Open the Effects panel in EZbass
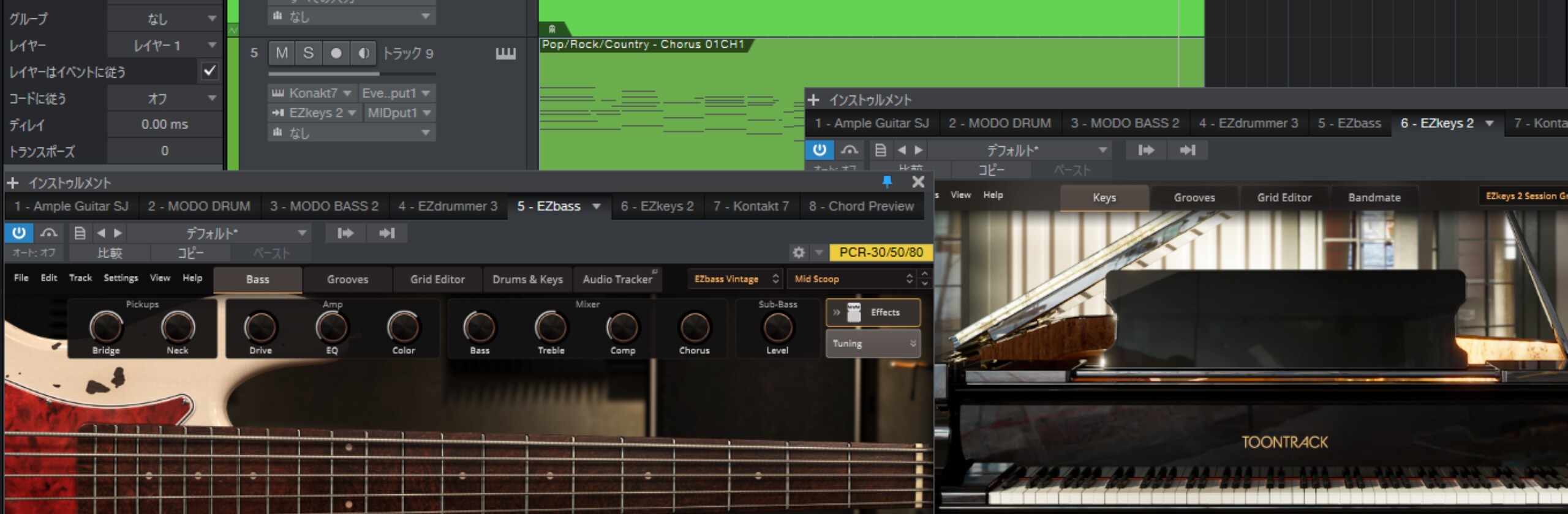 coord(873,312)
